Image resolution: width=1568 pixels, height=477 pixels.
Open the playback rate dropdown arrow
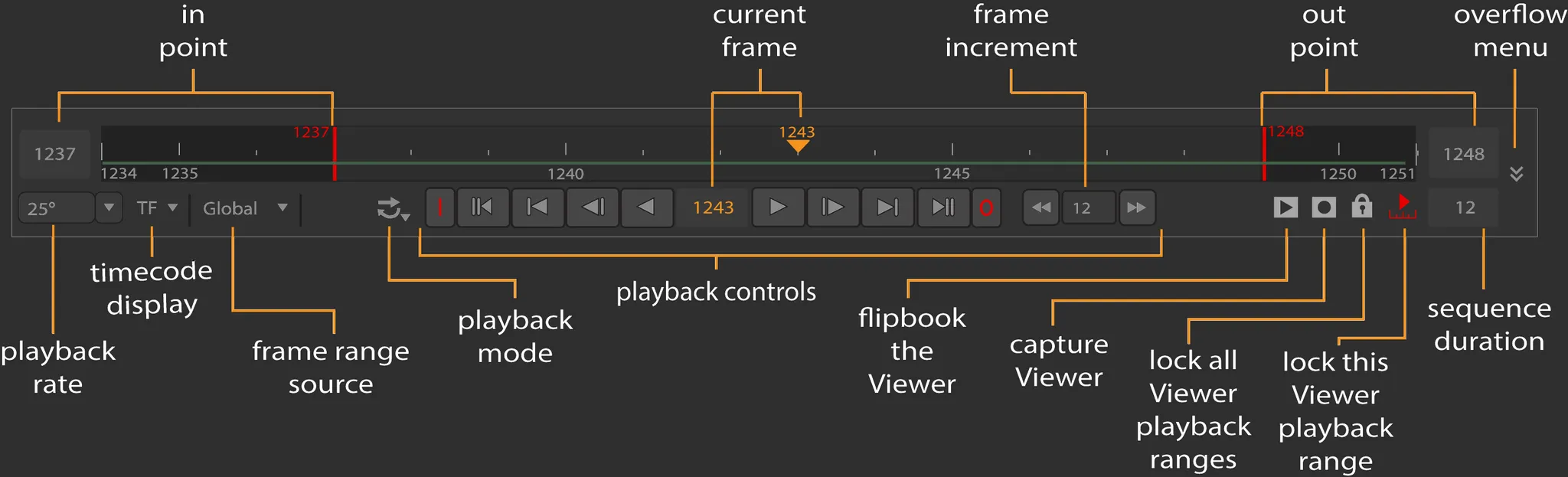pyautogui.click(x=109, y=207)
